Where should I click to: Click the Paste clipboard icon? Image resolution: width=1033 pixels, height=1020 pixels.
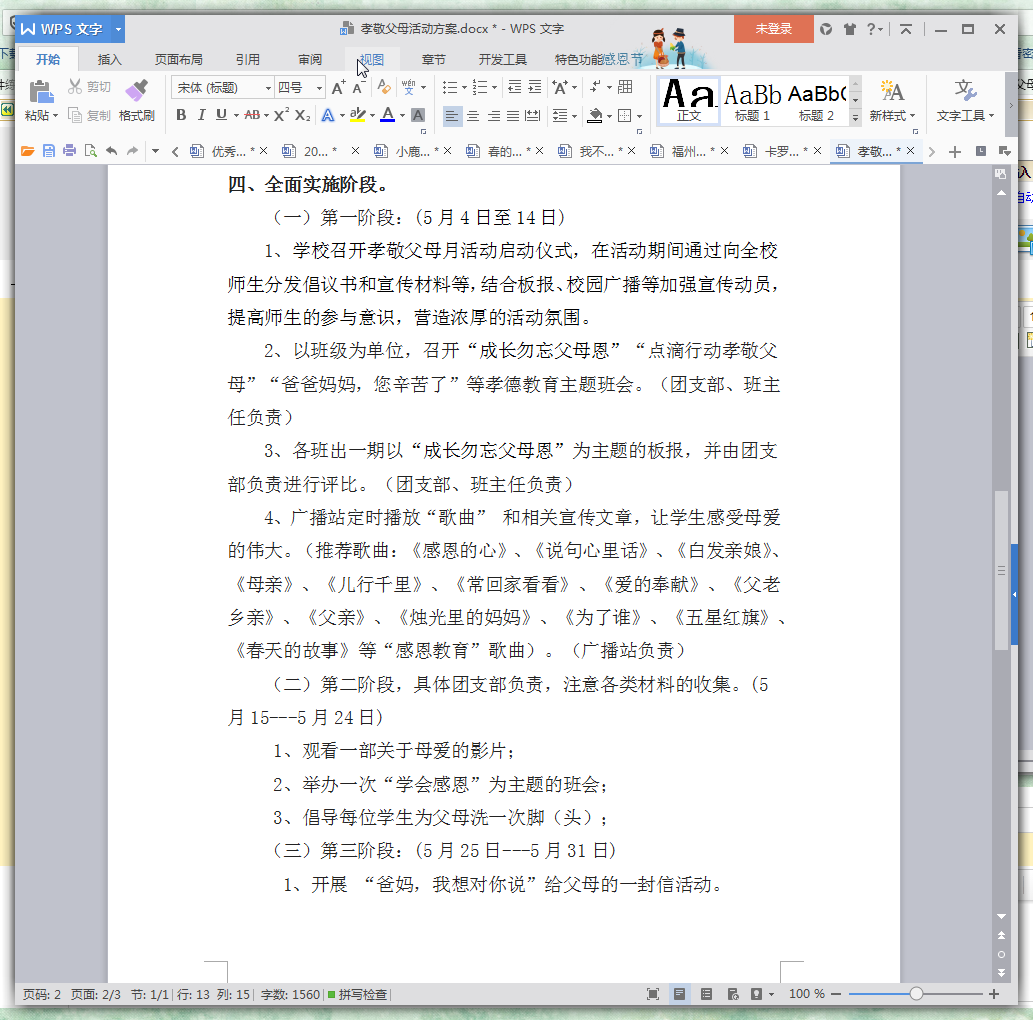41,91
